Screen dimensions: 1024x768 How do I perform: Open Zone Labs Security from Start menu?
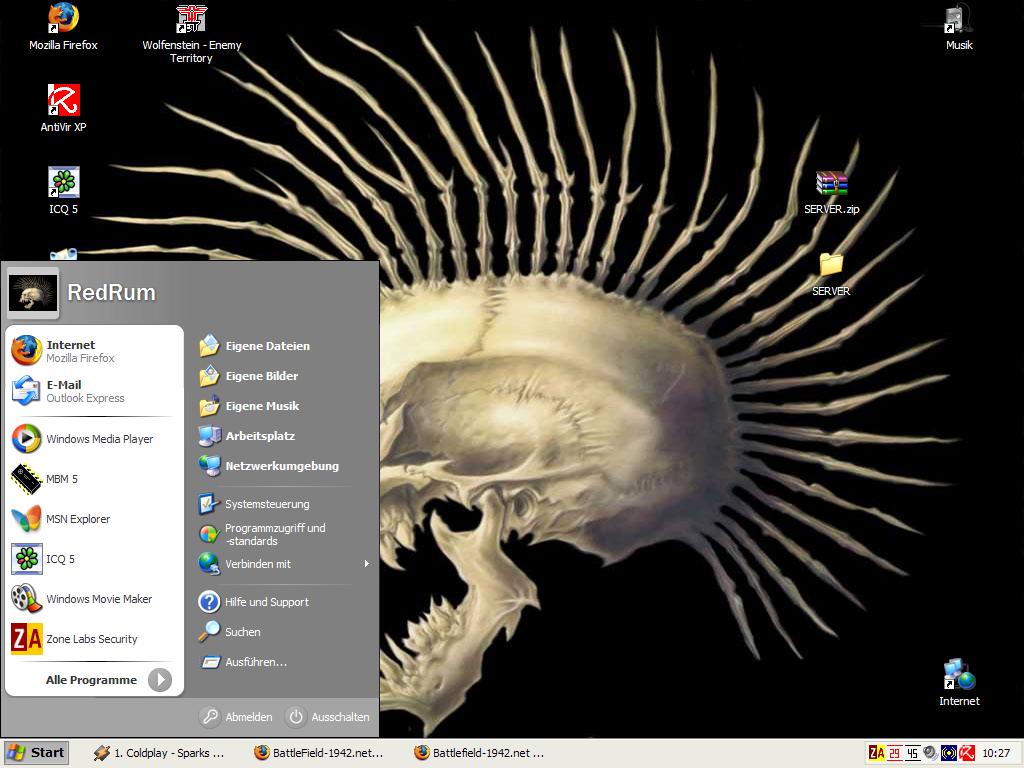(94, 639)
